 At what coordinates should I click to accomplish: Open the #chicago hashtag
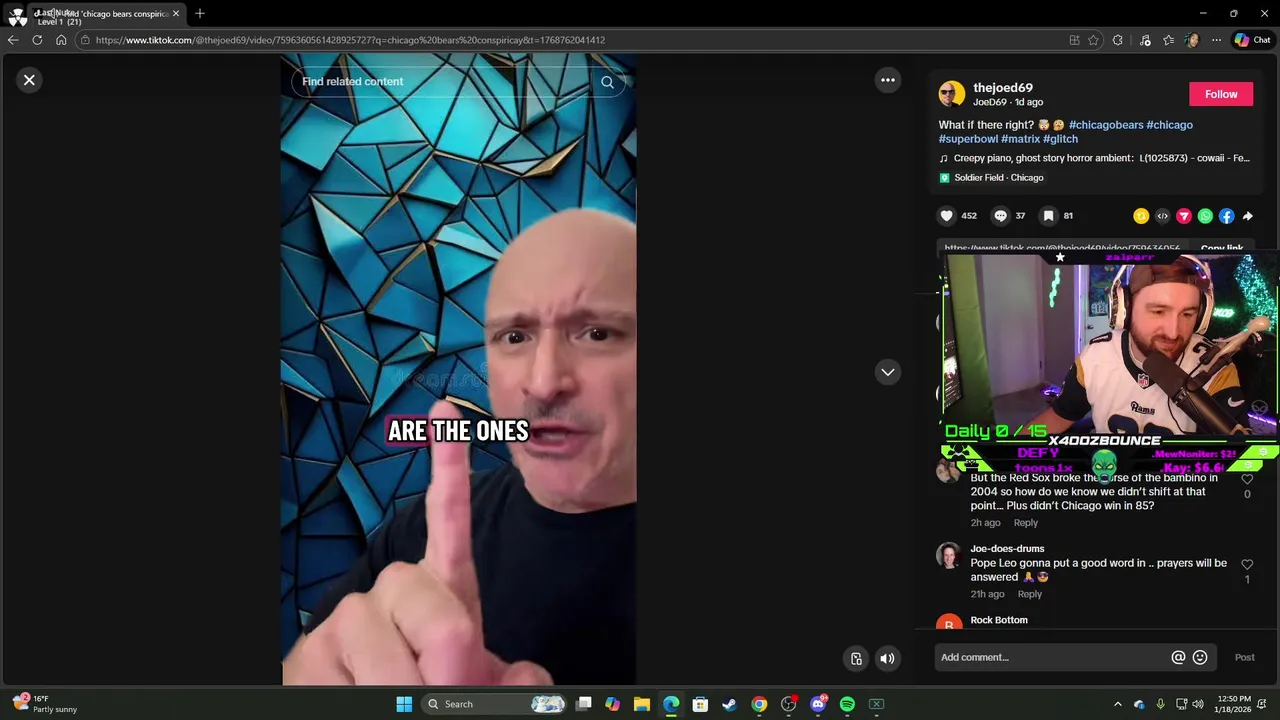[1170, 125]
